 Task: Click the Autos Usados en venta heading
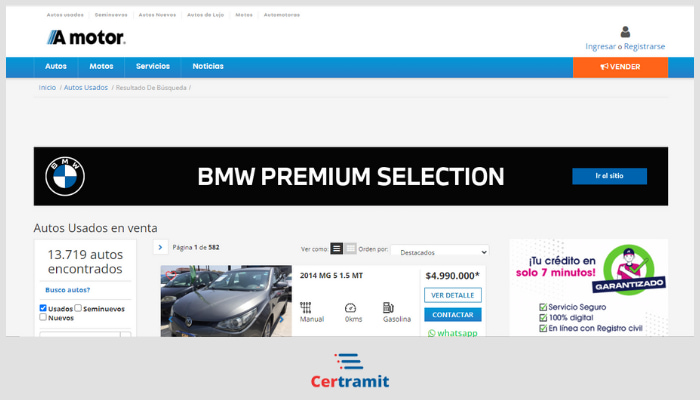(96, 228)
